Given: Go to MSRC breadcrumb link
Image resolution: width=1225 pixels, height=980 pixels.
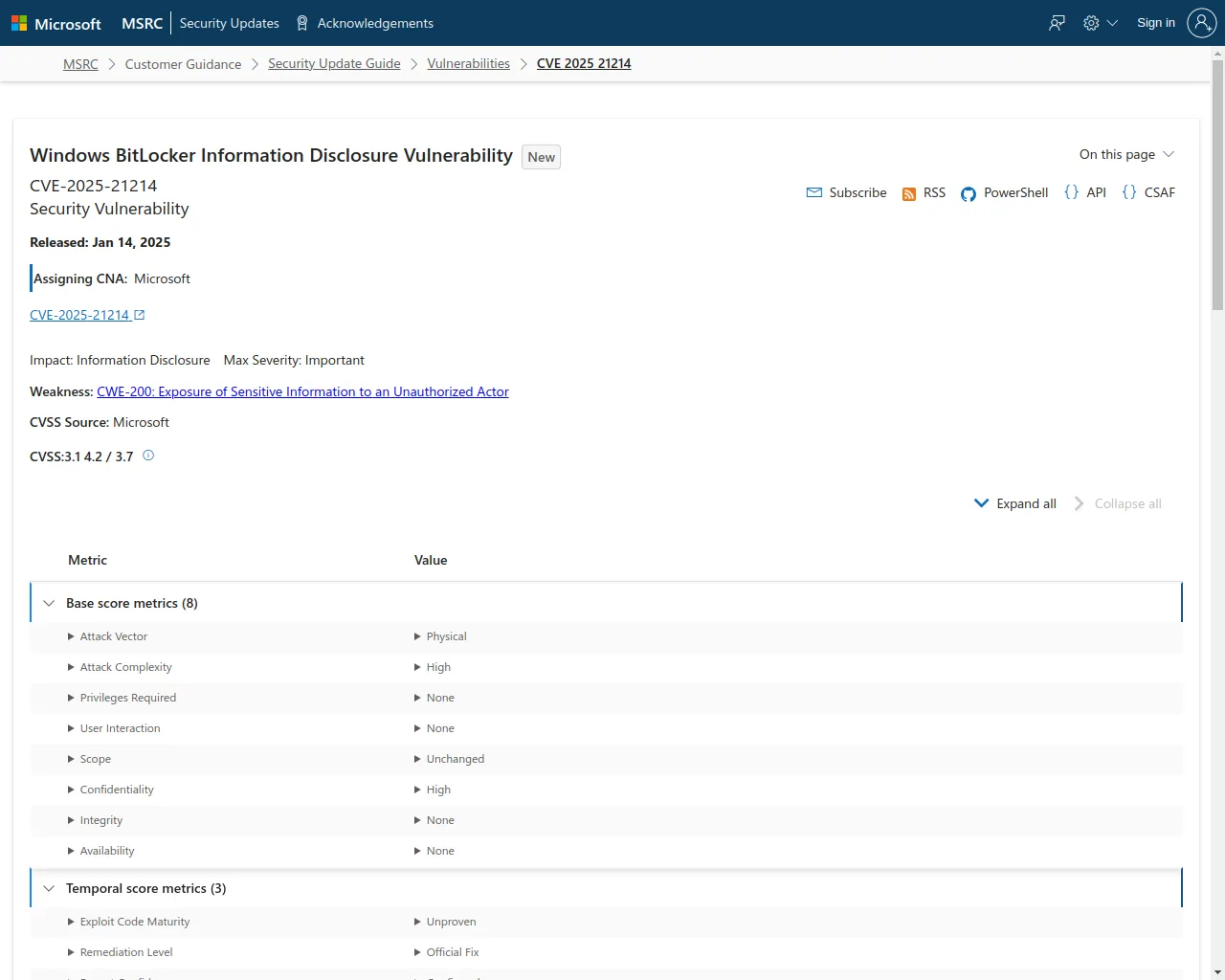Looking at the screenshot, I should pos(80,64).
